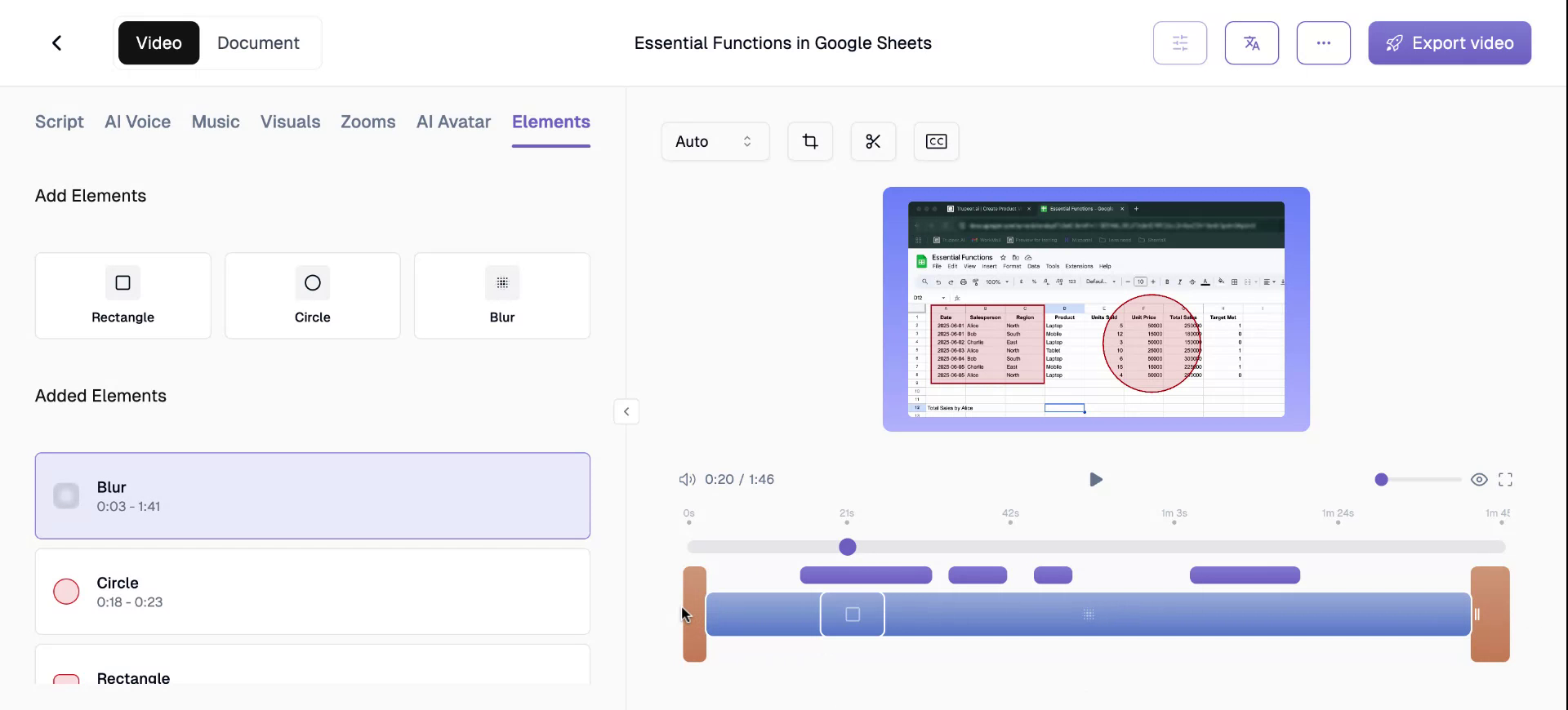Click the timeline playhead scrubber handle
Screen dimensions: 1568x710
848,547
